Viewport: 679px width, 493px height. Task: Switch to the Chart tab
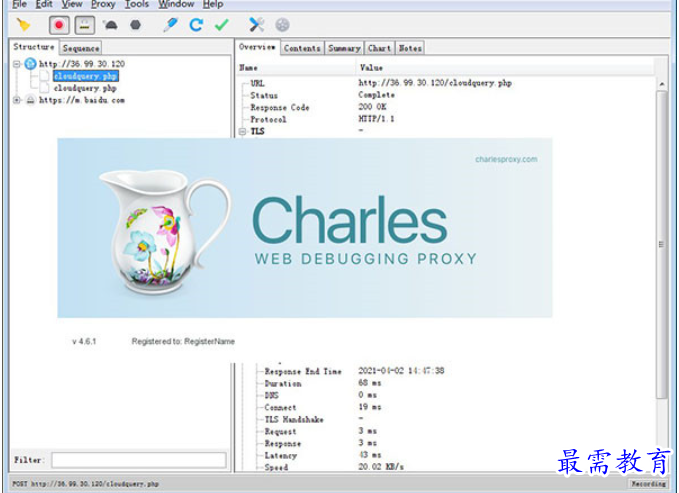pyautogui.click(x=379, y=48)
